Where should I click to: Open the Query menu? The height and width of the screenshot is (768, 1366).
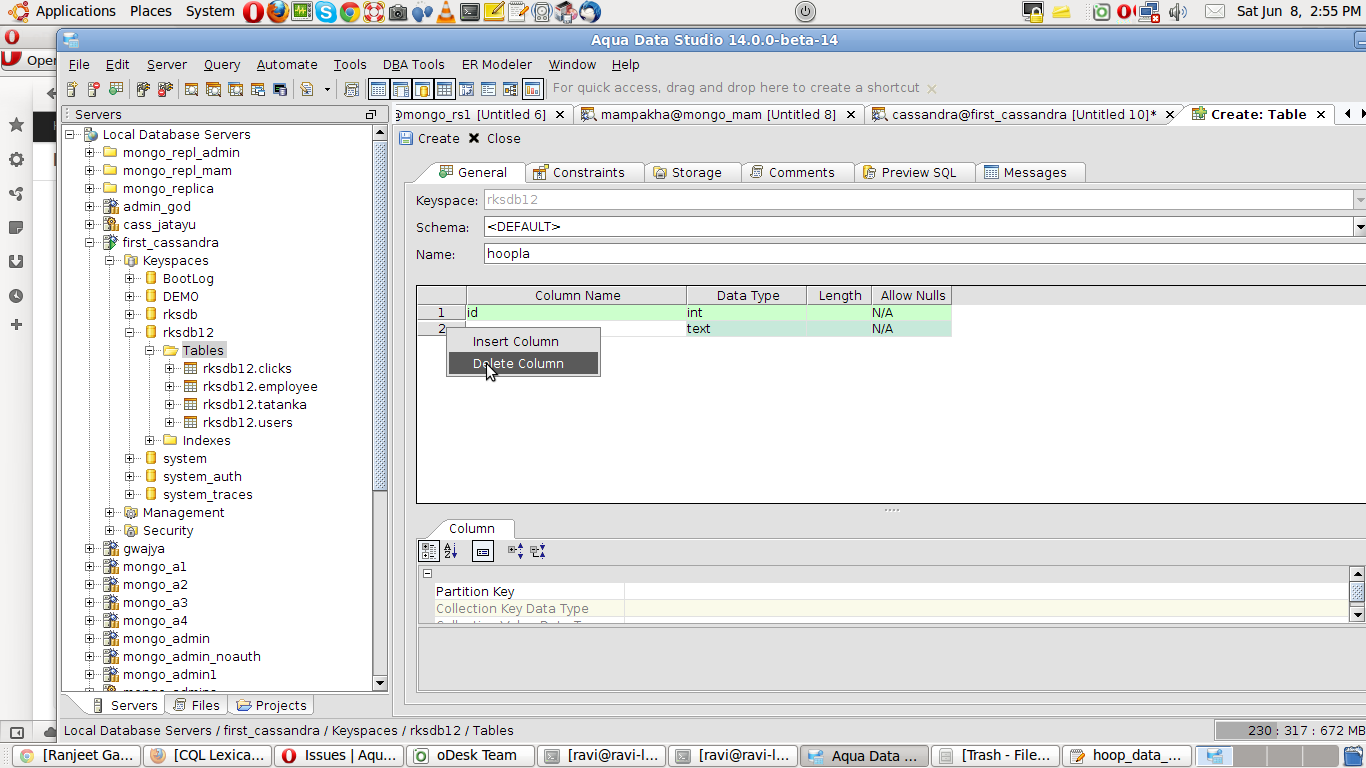coord(222,64)
